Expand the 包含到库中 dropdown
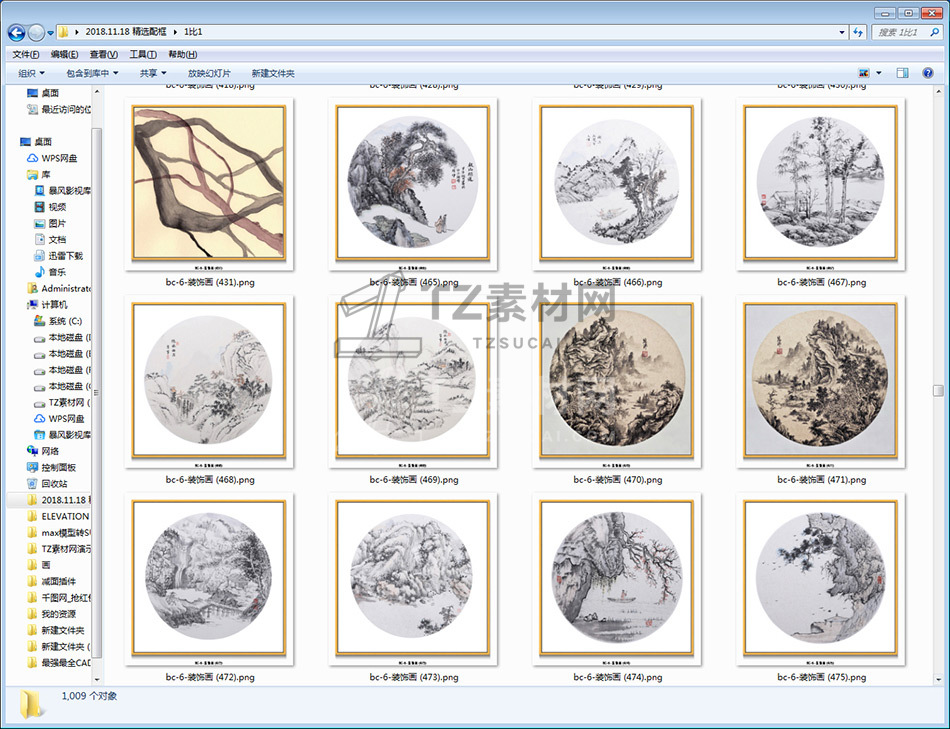This screenshot has height=729, width=950. (92, 73)
